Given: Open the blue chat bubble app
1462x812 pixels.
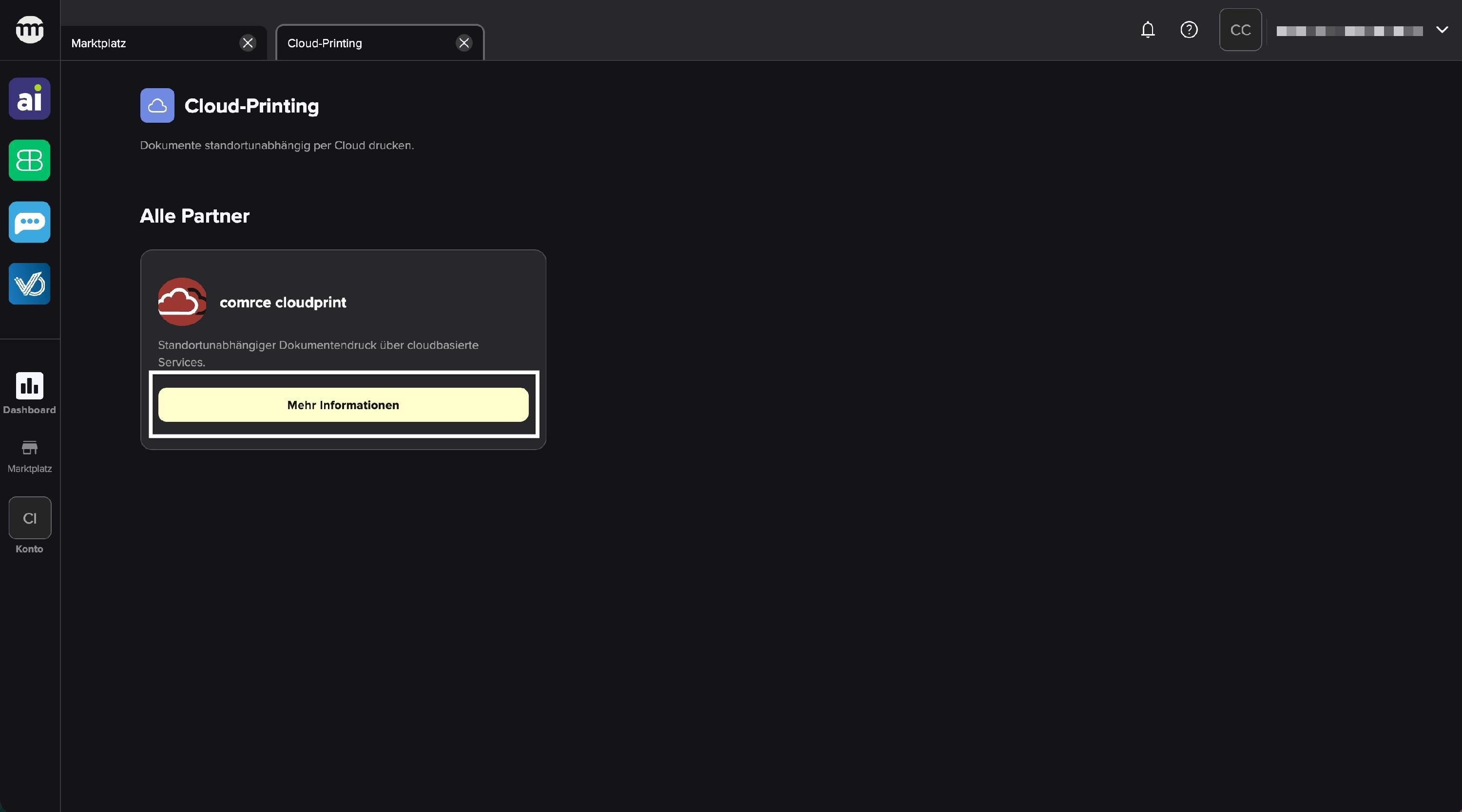Looking at the screenshot, I should [30, 222].
